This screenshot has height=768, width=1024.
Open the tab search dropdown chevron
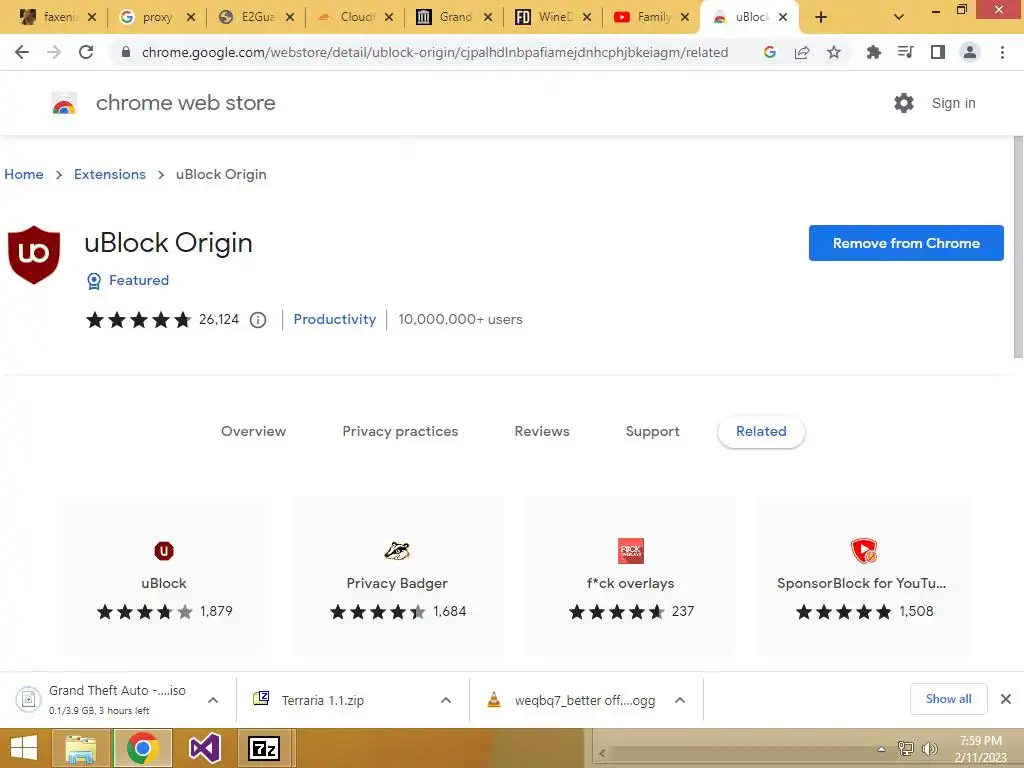pyautogui.click(x=899, y=18)
